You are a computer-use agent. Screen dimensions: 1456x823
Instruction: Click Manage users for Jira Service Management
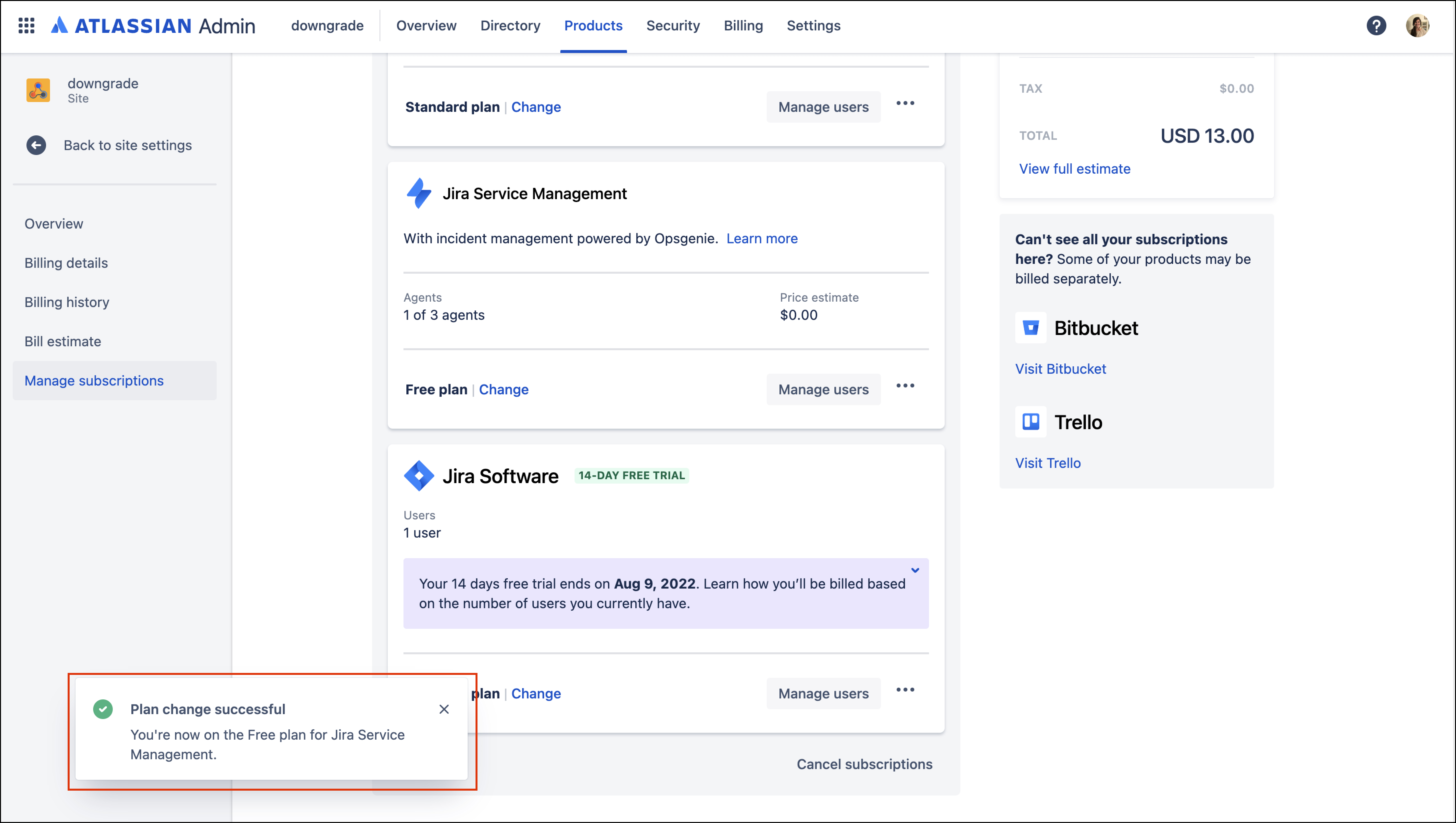click(823, 389)
